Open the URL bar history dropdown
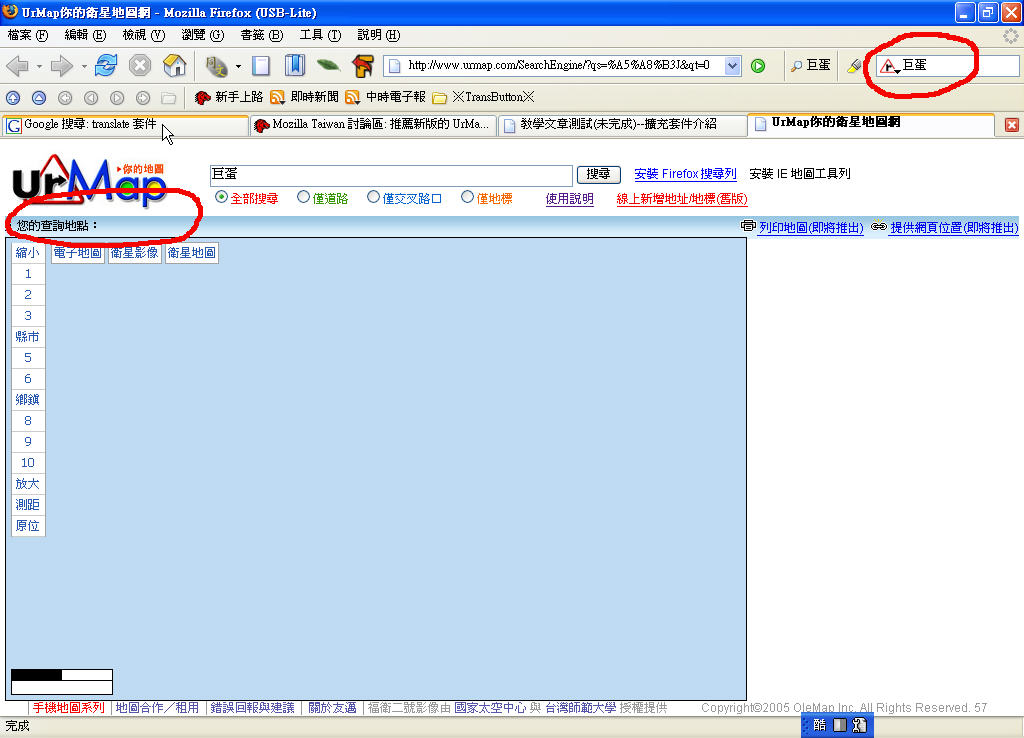This screenshot has width=1024, height=738. click(x=733, y=65)
